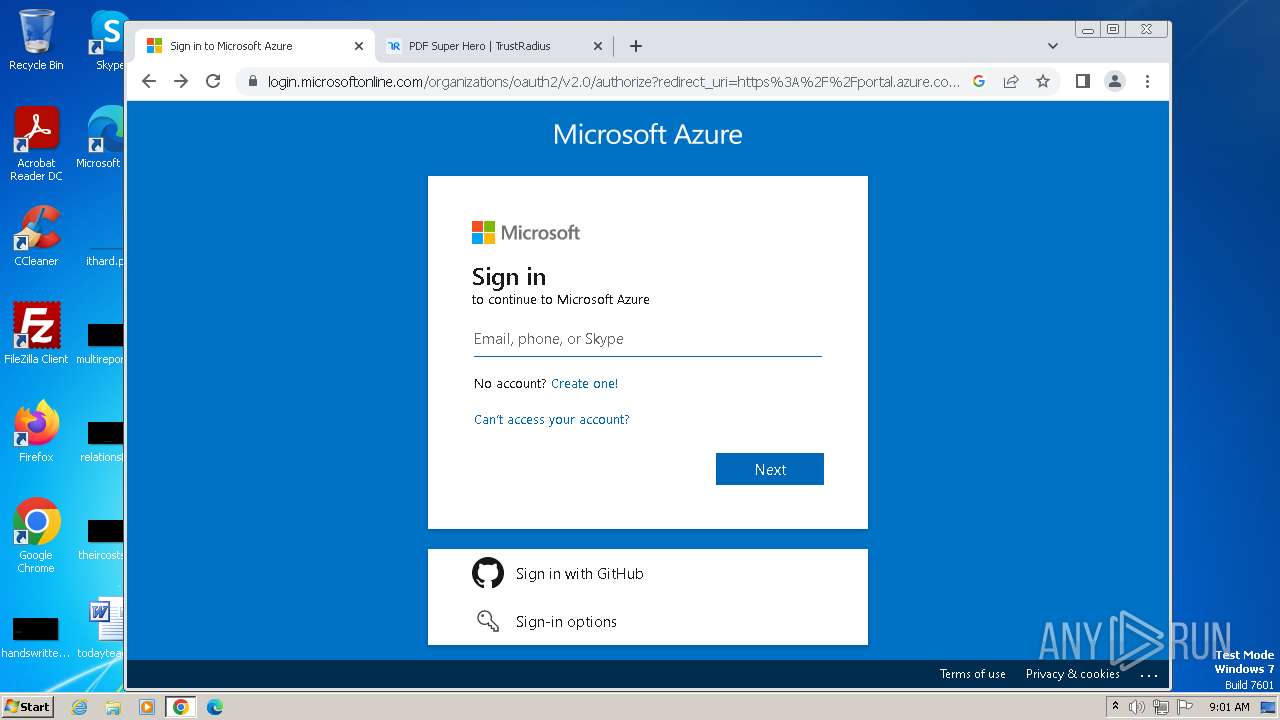Click the GitHub octocat icon
The height and width of the screenshot is (720, 1280).
pyautogui.click(x=488, y=573)
